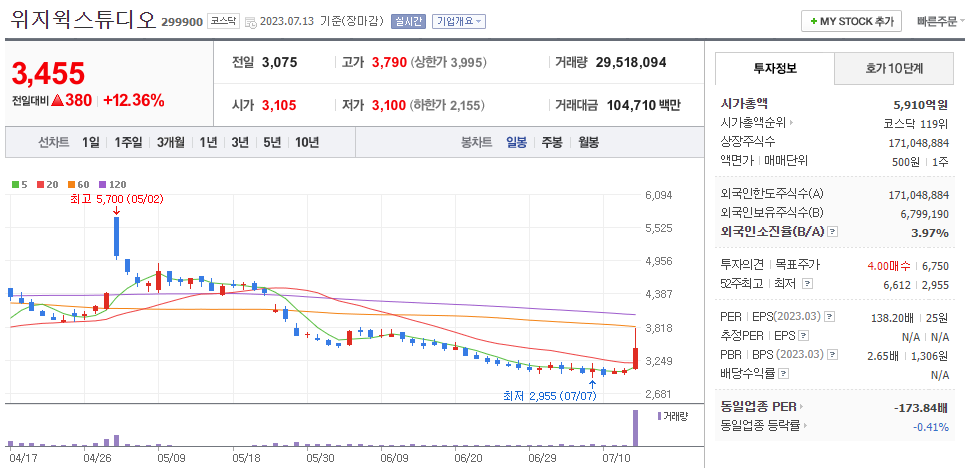Click the 거래대금 value 104,710 백만
The height and width of the screenshot is (468, 971).
click(x=643, y=105)
